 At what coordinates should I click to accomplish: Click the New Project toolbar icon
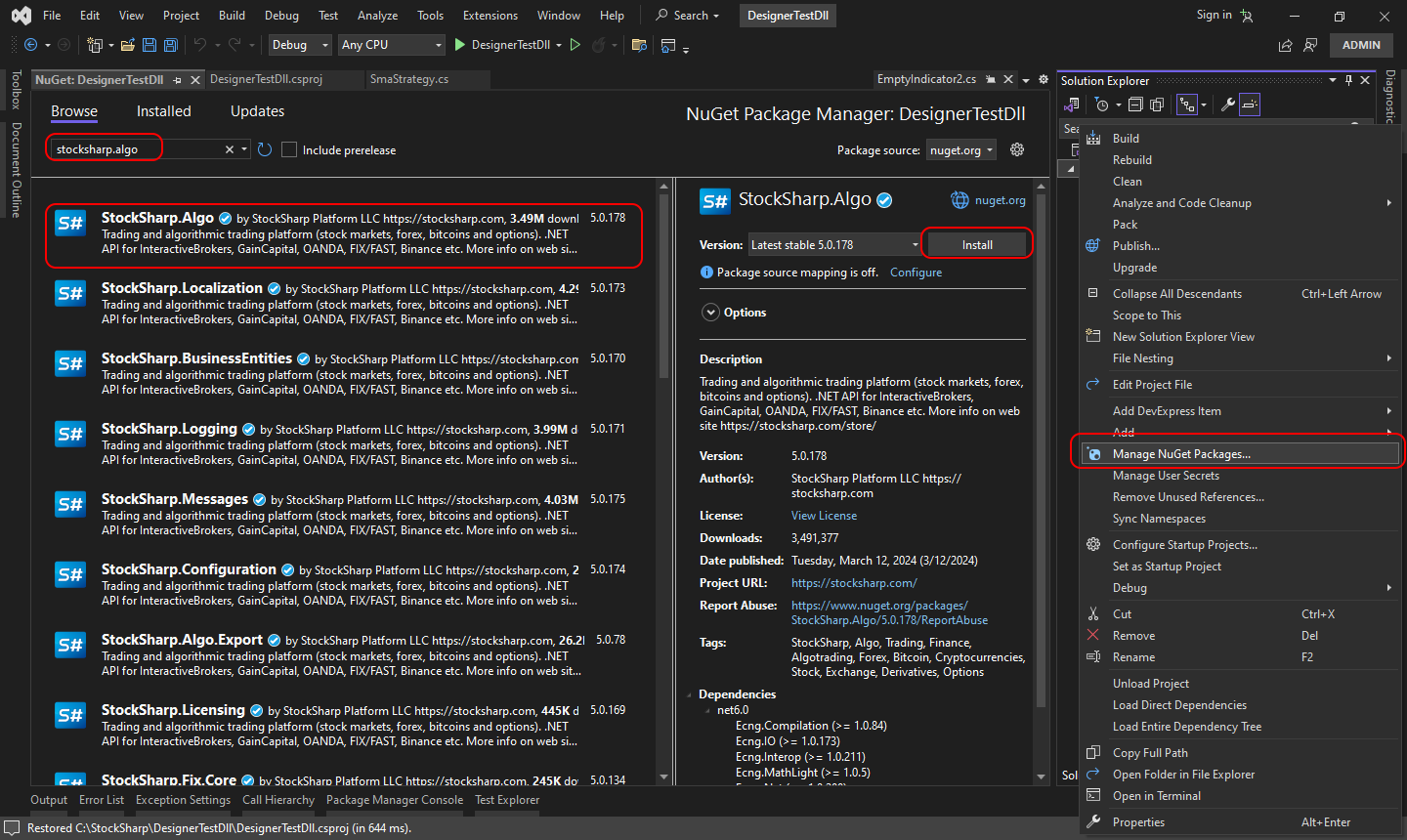(95, 45)
